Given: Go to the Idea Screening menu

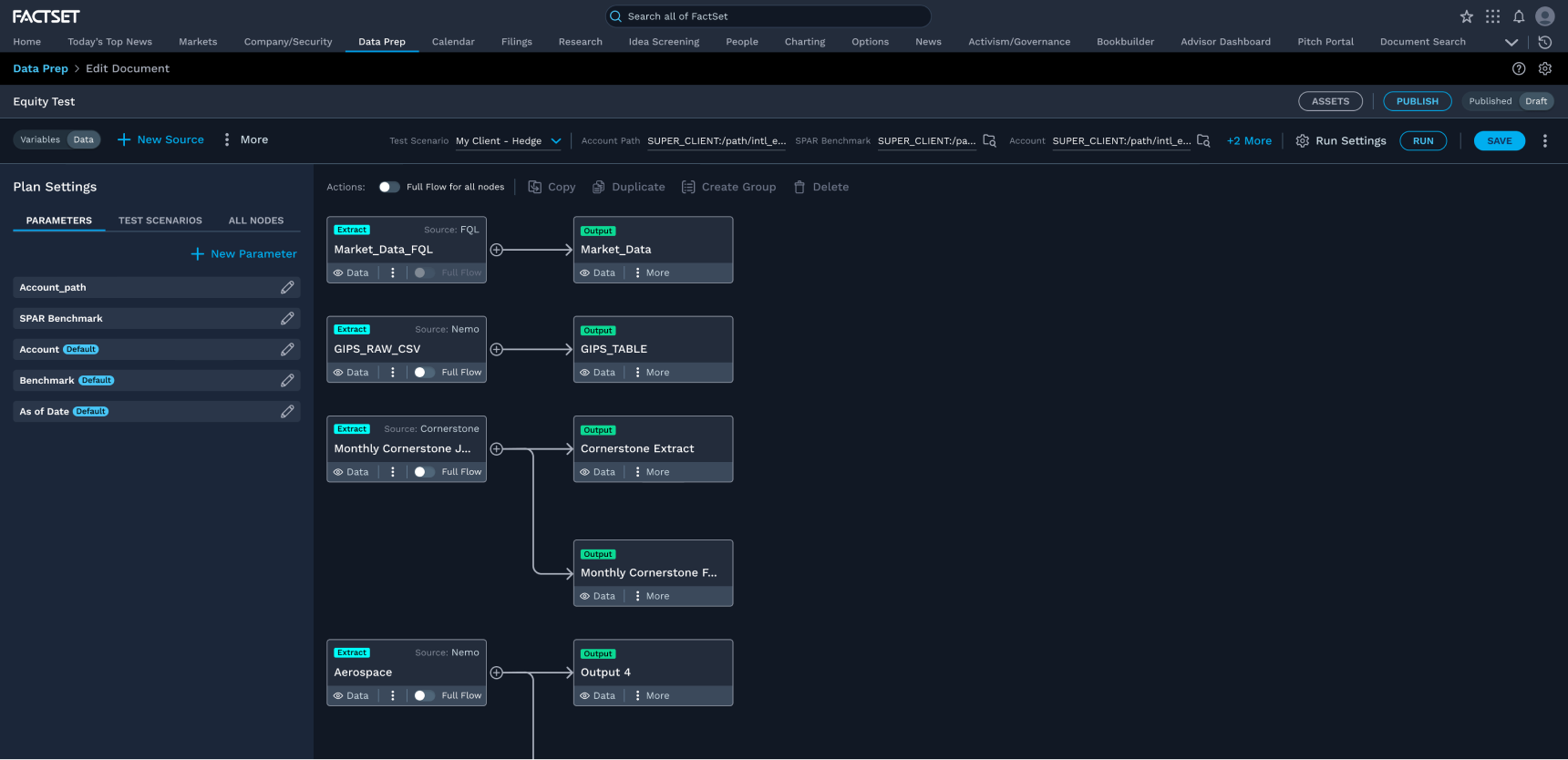Looking at the screenshot, I should tap(664, 42).
